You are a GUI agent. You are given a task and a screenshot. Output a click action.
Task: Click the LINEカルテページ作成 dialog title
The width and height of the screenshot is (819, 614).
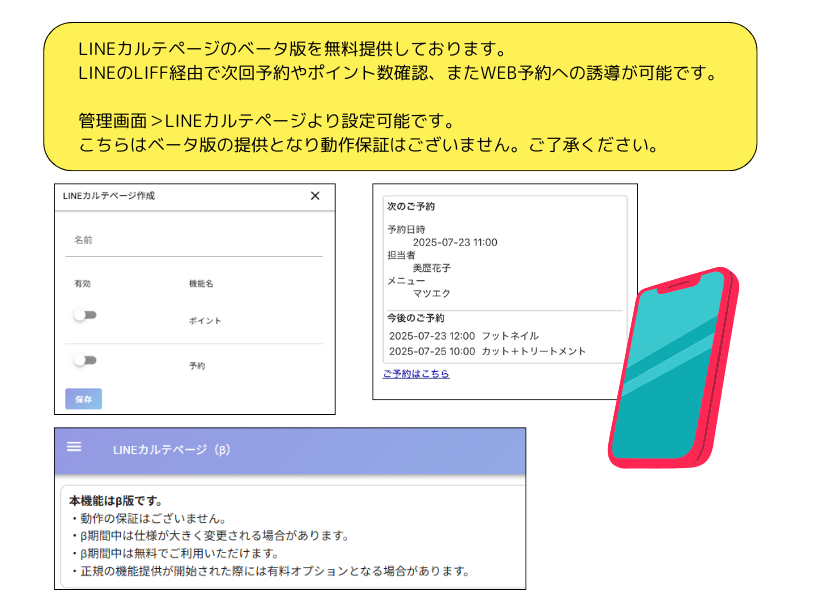[109, 196]
